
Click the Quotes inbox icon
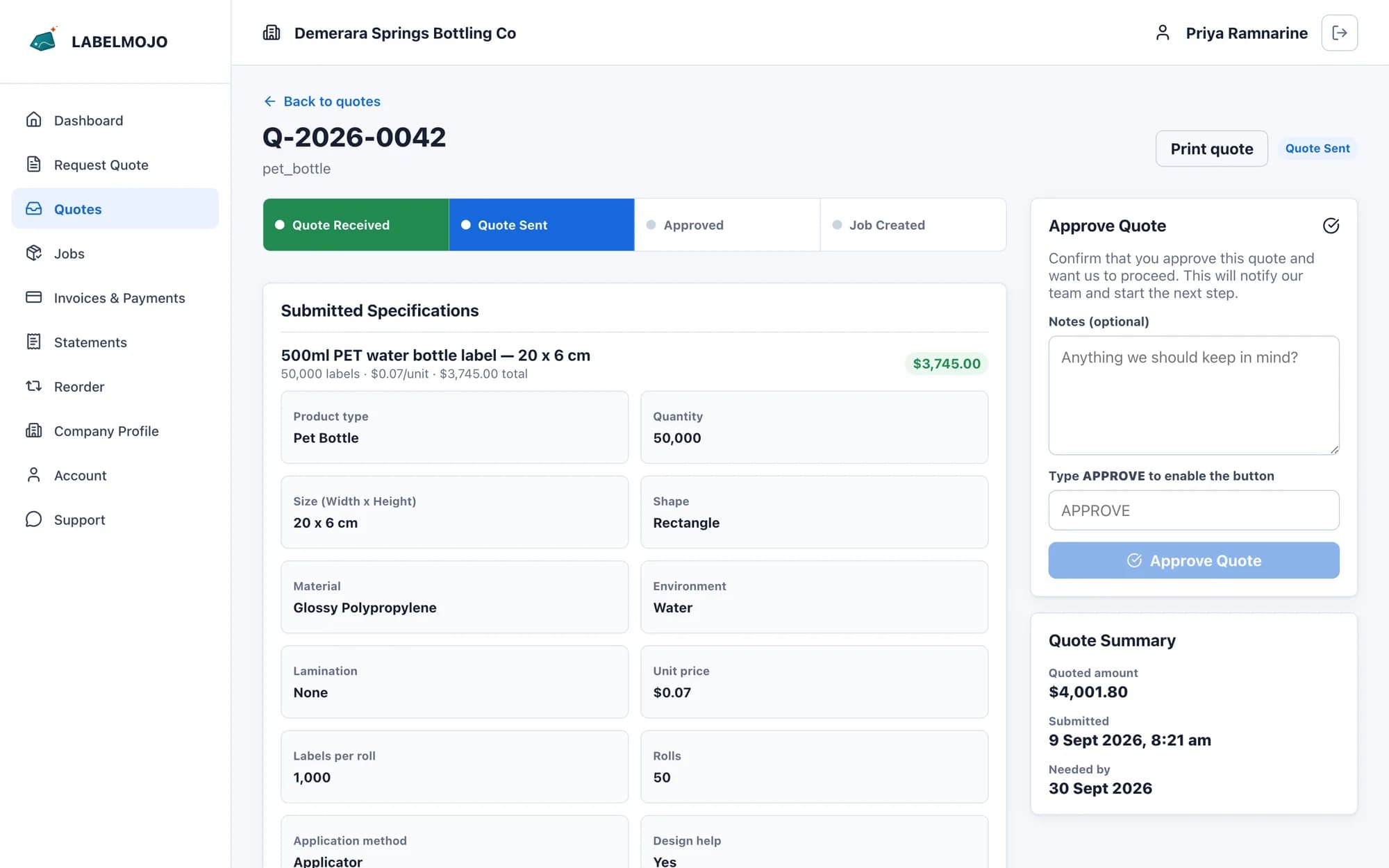(x=33, y=209)
